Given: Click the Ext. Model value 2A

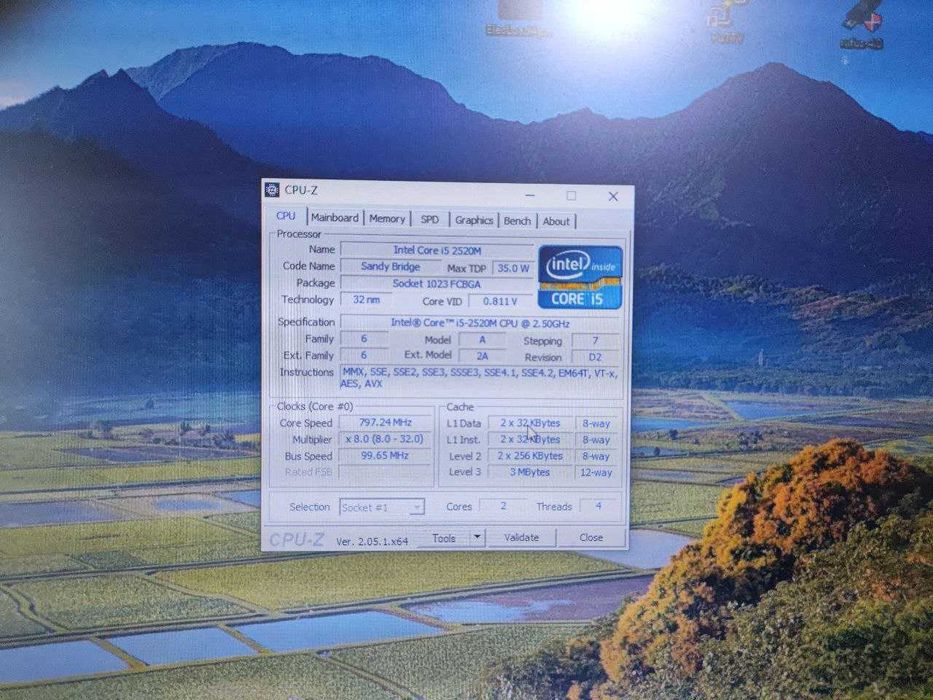Looking at the screenshot, I should [482, 356].
